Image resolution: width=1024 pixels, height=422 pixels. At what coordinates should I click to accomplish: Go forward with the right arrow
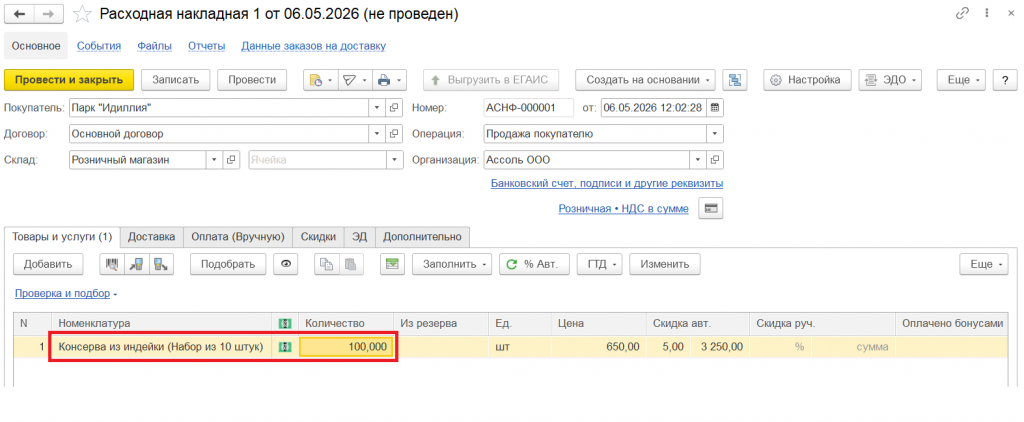coord(48,14)
